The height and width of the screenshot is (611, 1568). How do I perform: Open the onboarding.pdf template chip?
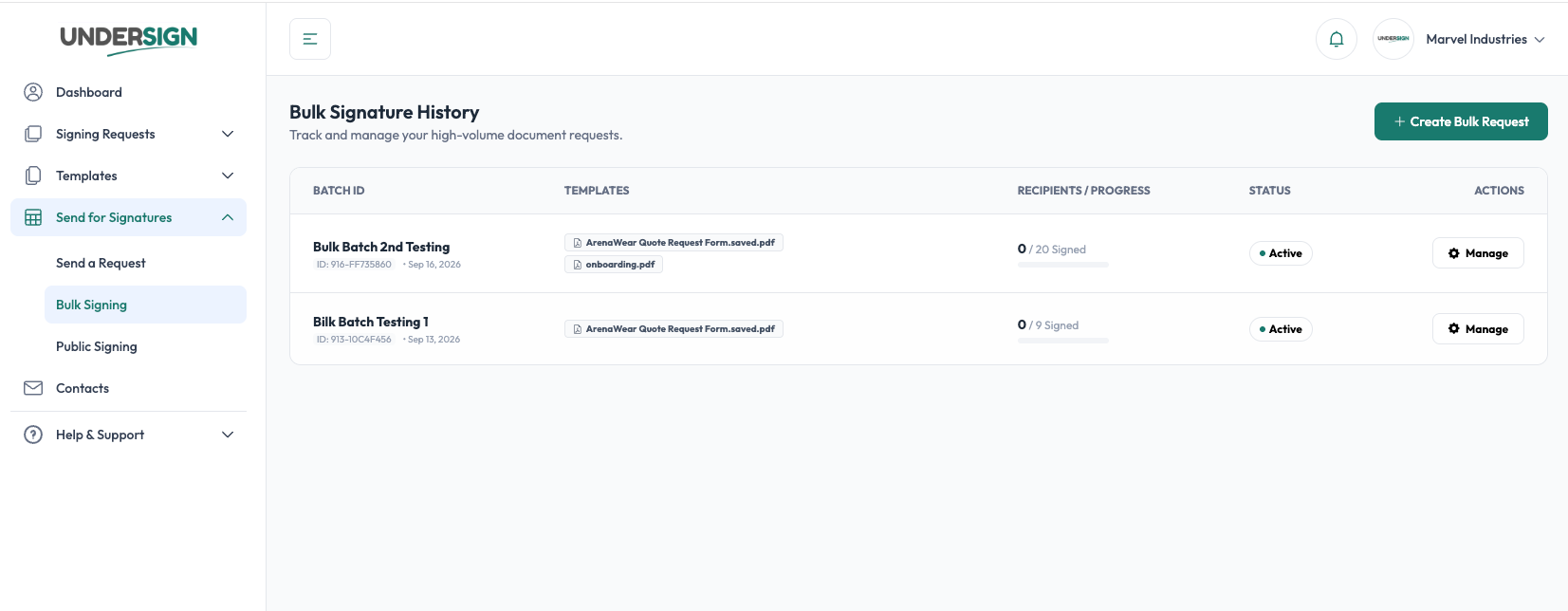614,265
